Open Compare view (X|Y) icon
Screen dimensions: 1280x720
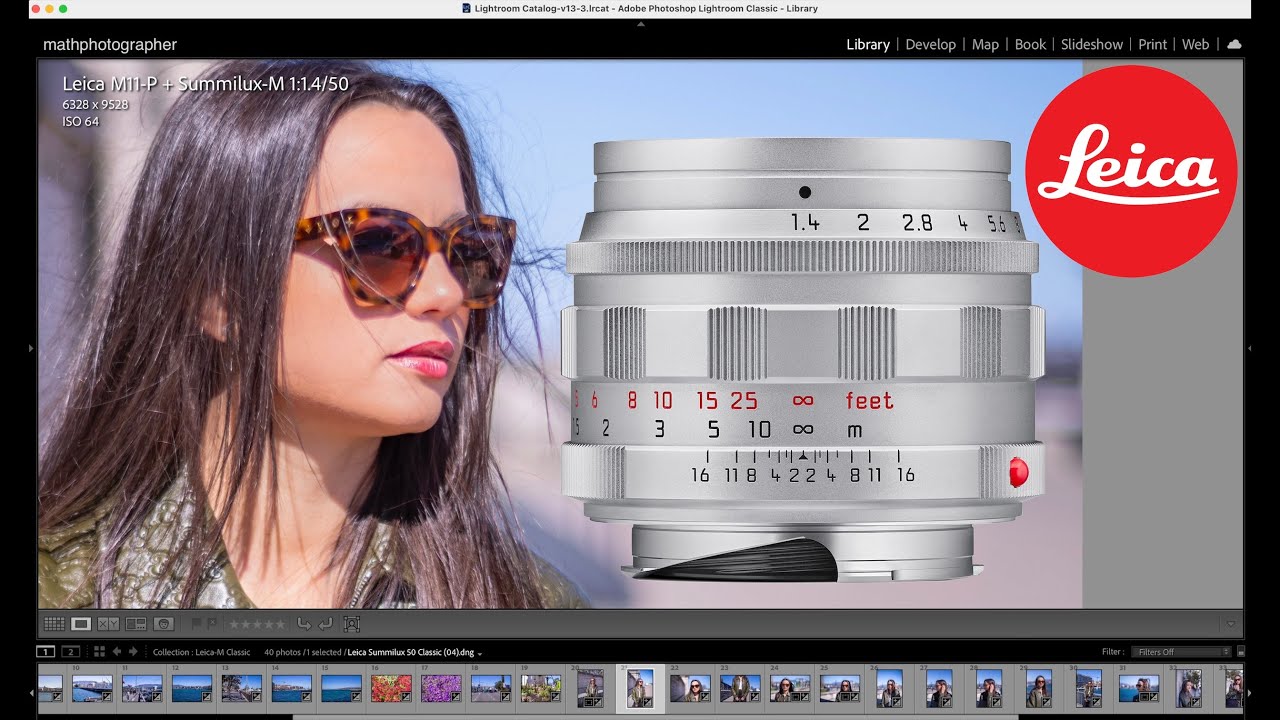point(108,624)
